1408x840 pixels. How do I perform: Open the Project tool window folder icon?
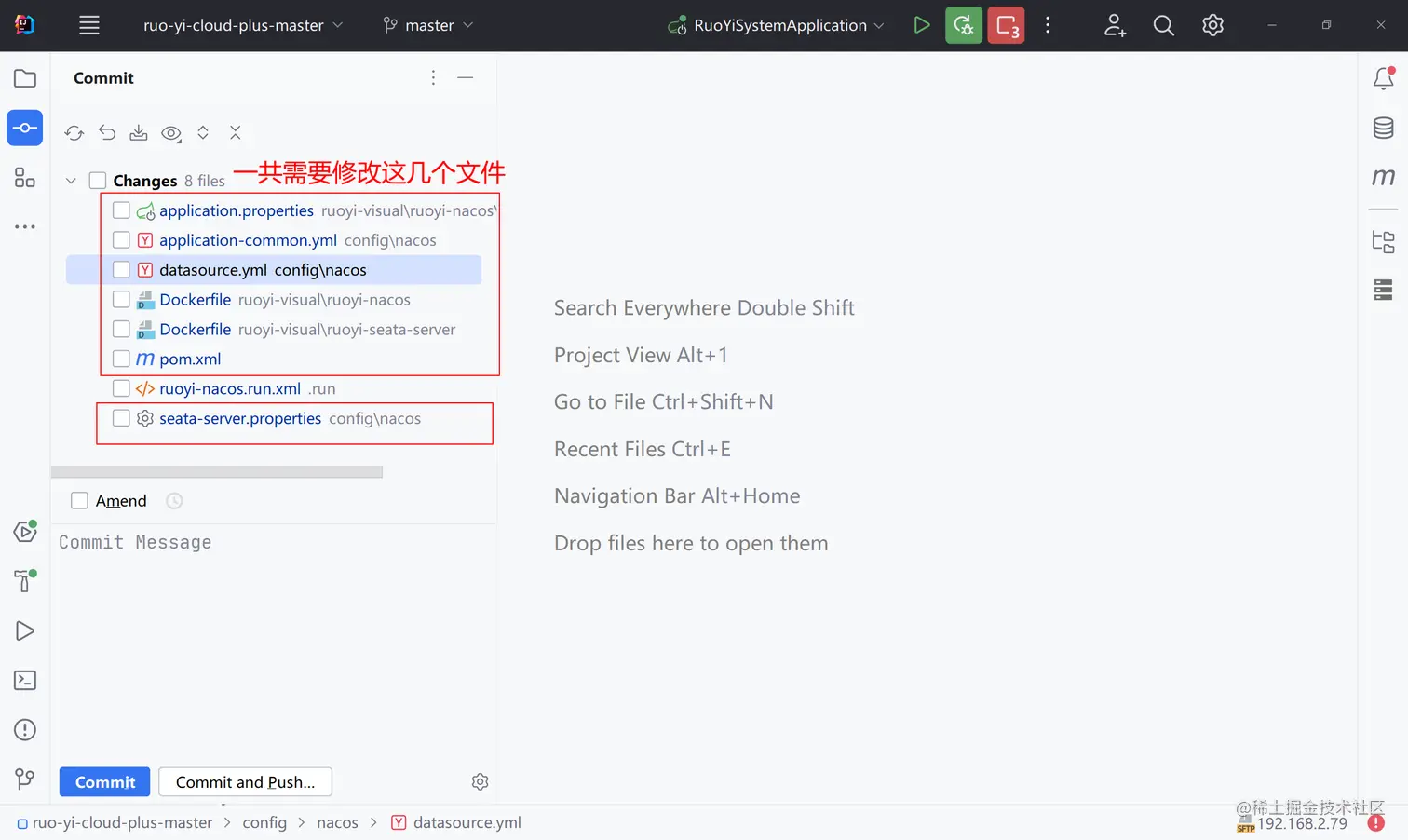tap(25, 78)
